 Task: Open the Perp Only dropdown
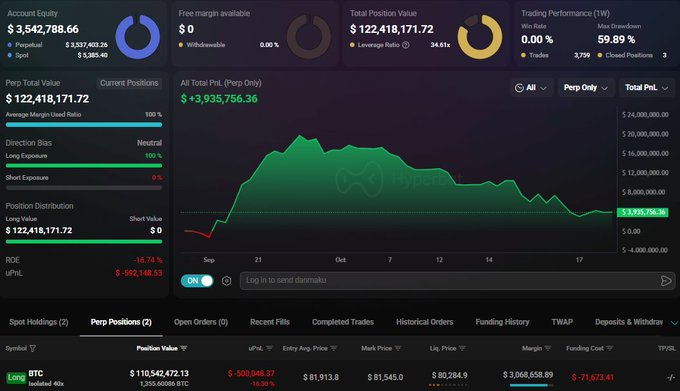(585, 88)
